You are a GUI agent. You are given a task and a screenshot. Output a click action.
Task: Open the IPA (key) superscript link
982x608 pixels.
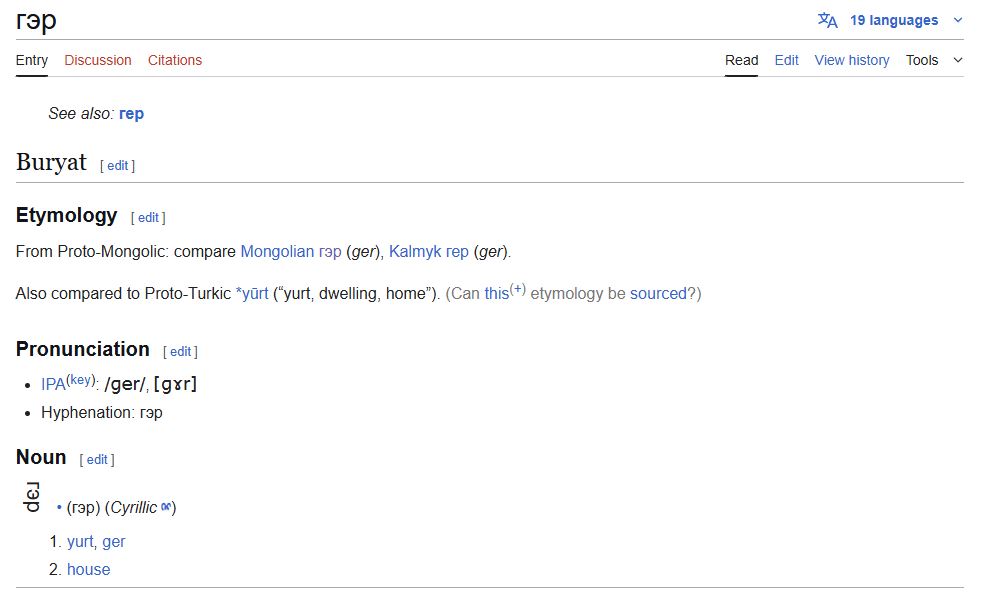tap(81, 380)
